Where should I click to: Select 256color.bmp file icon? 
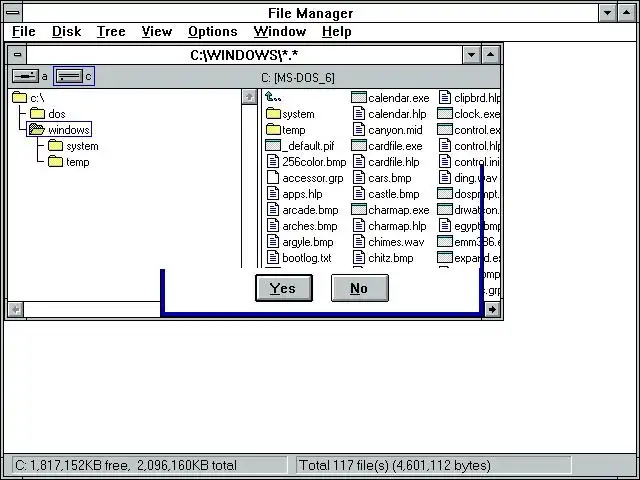click(x=273, y=162)
